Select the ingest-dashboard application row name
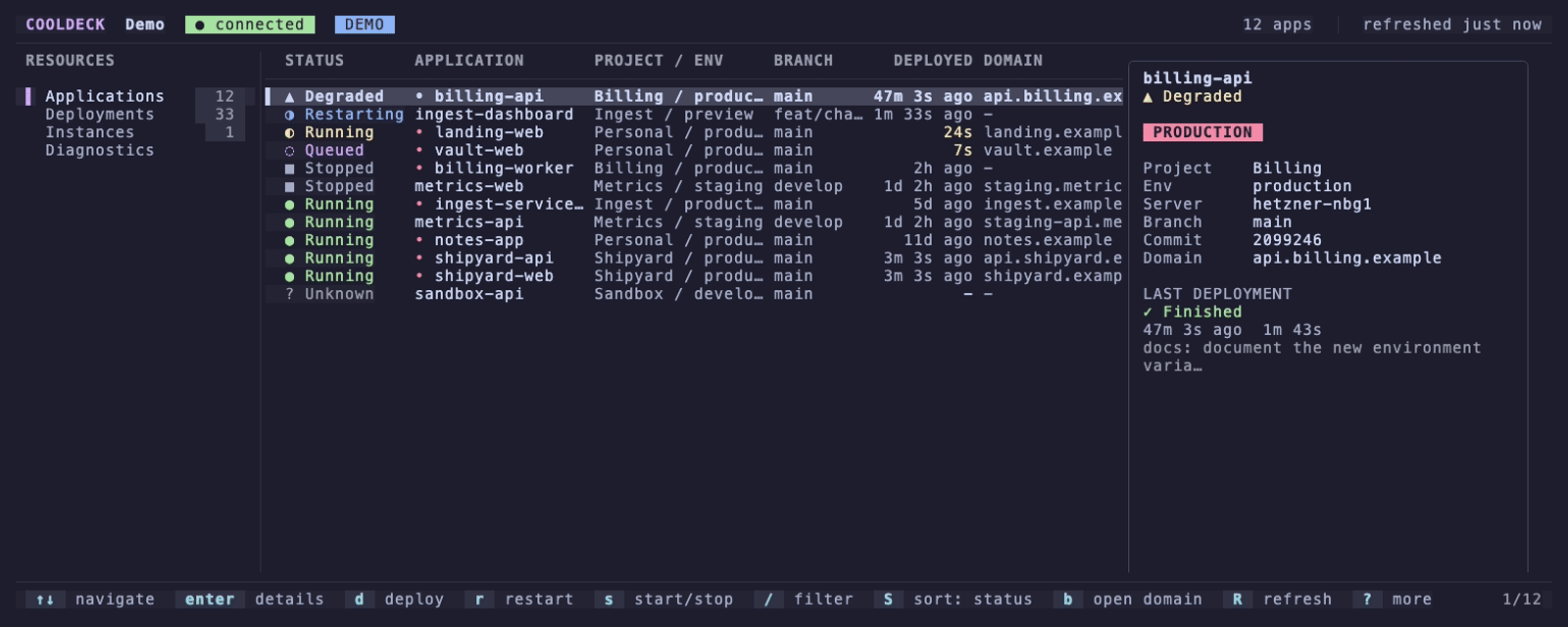1568x627 pixels. click(x=494, y=115)
